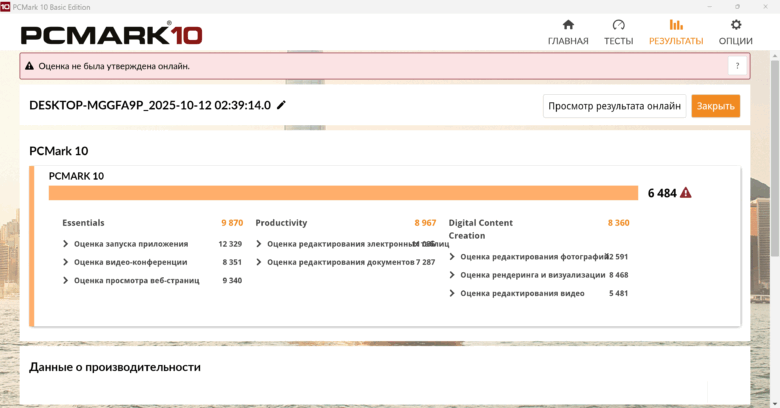Click the Digital Content Creation score 8 360
The height and width of the screenshot is (408, 780).
tap(618, 223)
